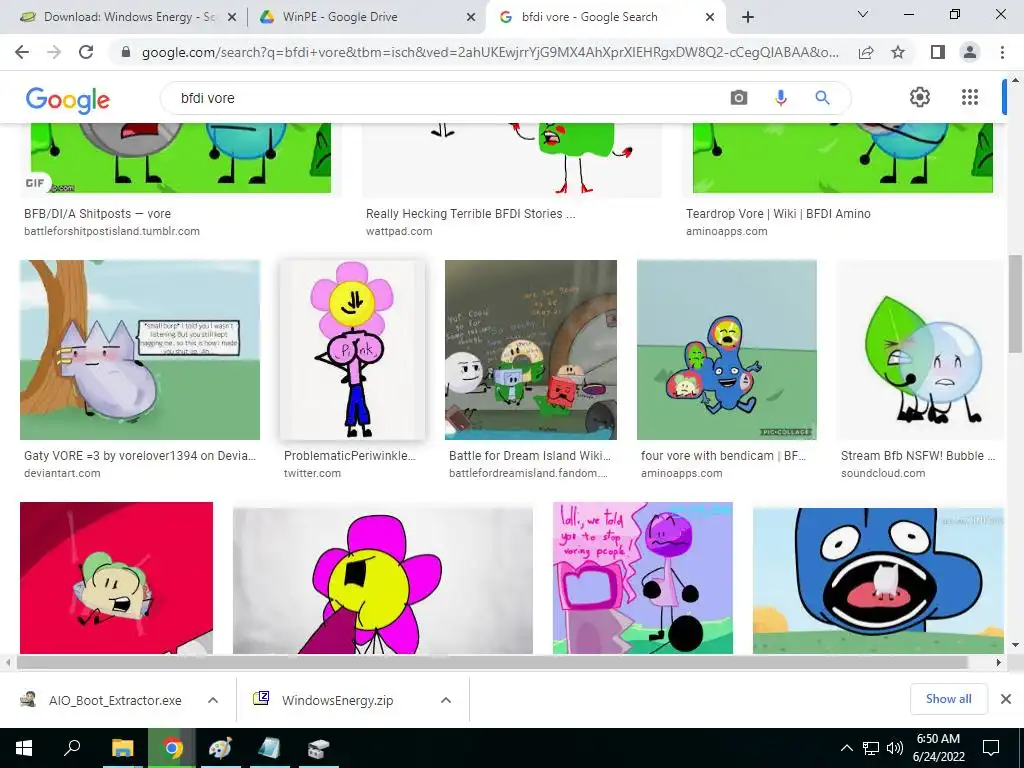Open the notification center
The image size is (1024, 768).
[991, 748]
